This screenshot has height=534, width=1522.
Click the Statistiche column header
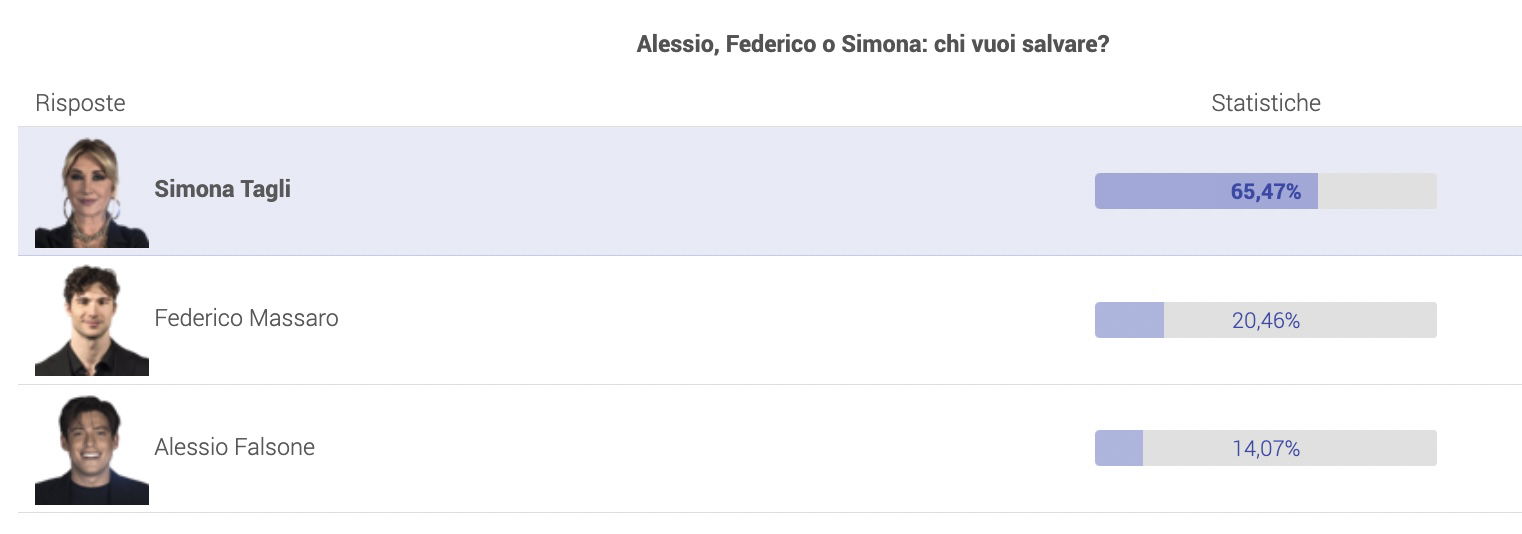pyautogui.click(x=1266, y=103)
